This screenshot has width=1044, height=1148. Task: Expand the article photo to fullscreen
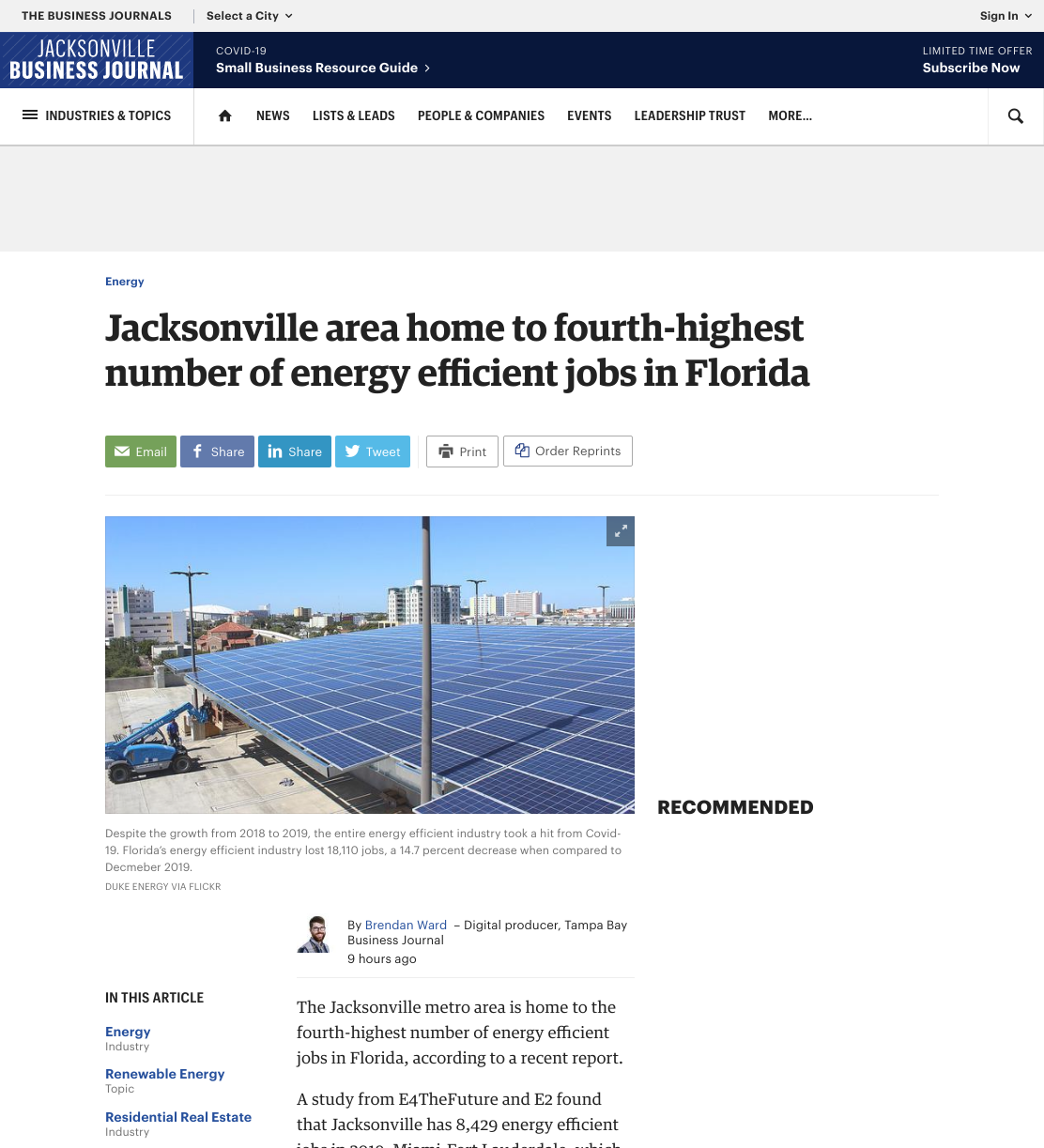(x=621, y=531)
